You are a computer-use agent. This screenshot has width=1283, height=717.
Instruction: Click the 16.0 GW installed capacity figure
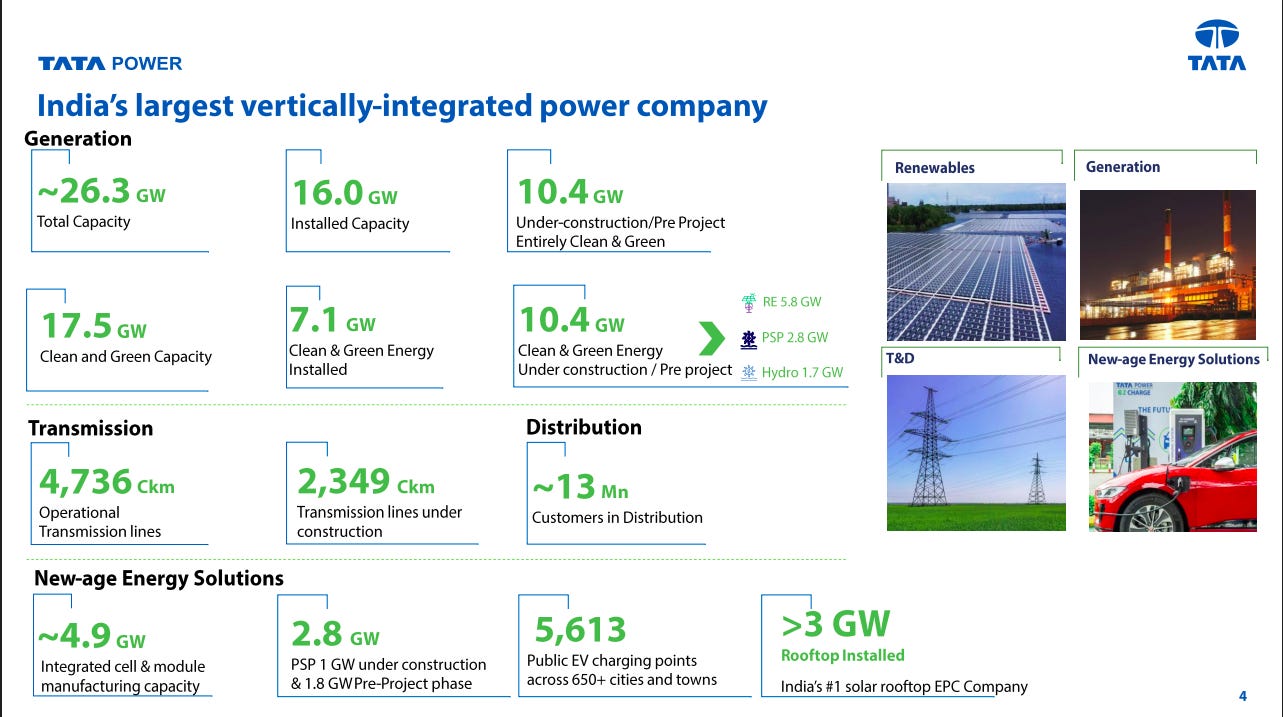pyautogui.click(x=344, y=193)
